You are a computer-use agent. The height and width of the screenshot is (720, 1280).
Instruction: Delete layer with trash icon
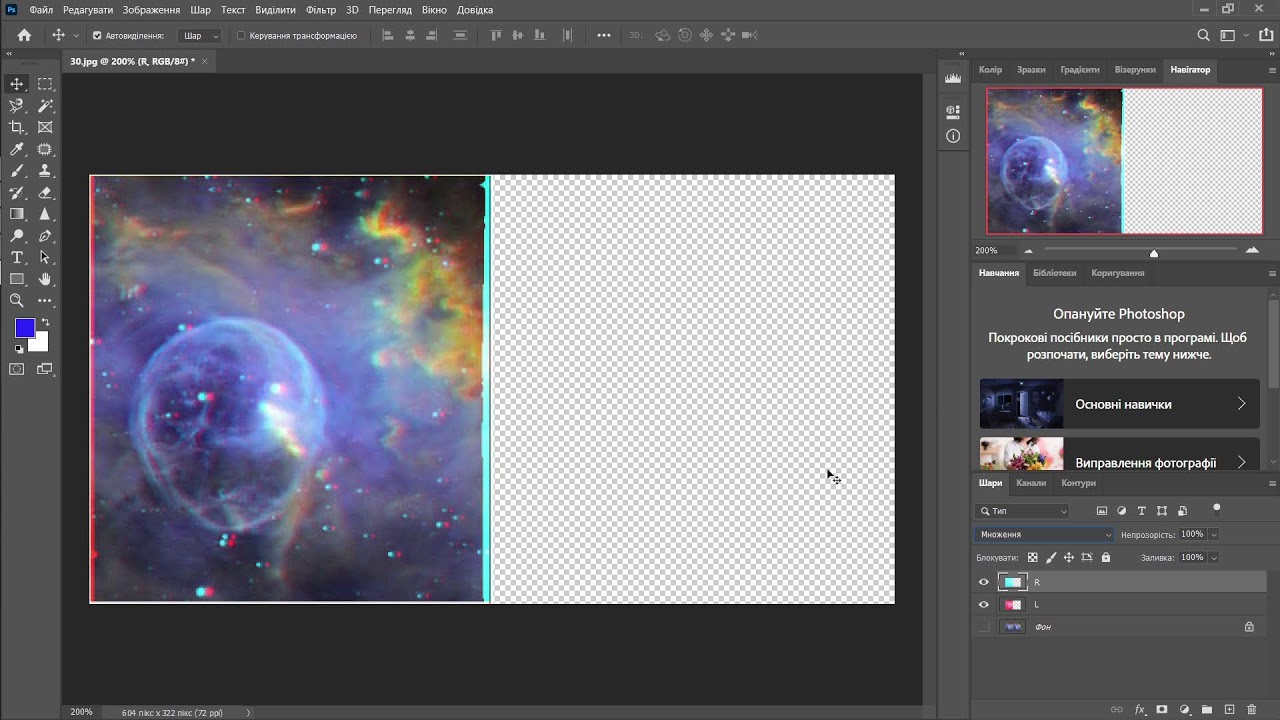[1252, 710]
